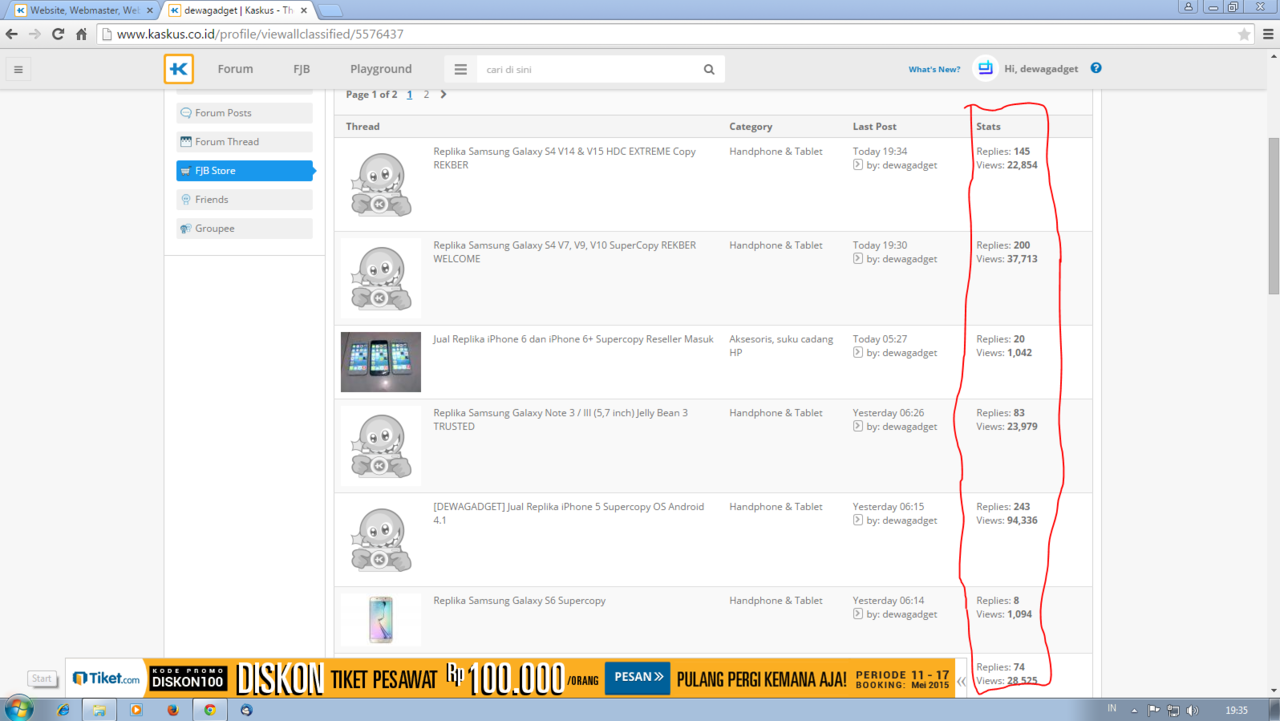Open Chrome menu icon

click(1268, 34)
